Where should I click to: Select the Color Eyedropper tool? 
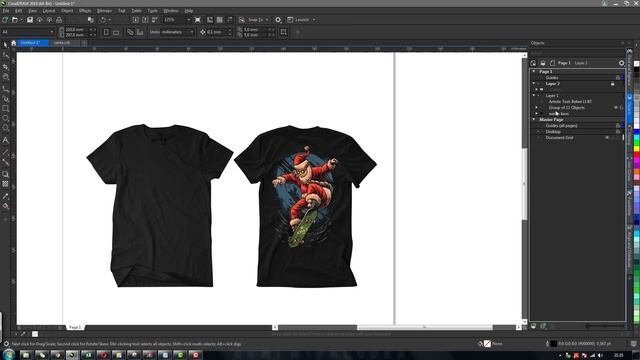[x=5, y=196]
